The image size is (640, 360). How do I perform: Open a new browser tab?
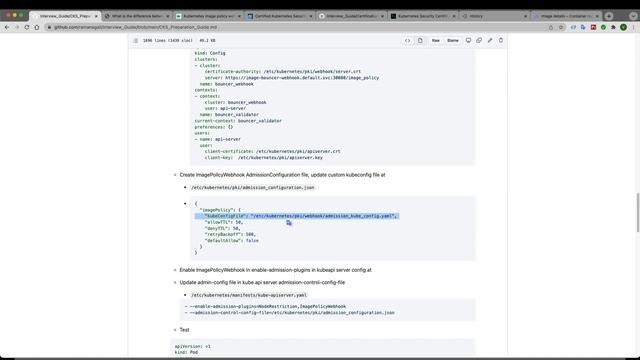609,16
